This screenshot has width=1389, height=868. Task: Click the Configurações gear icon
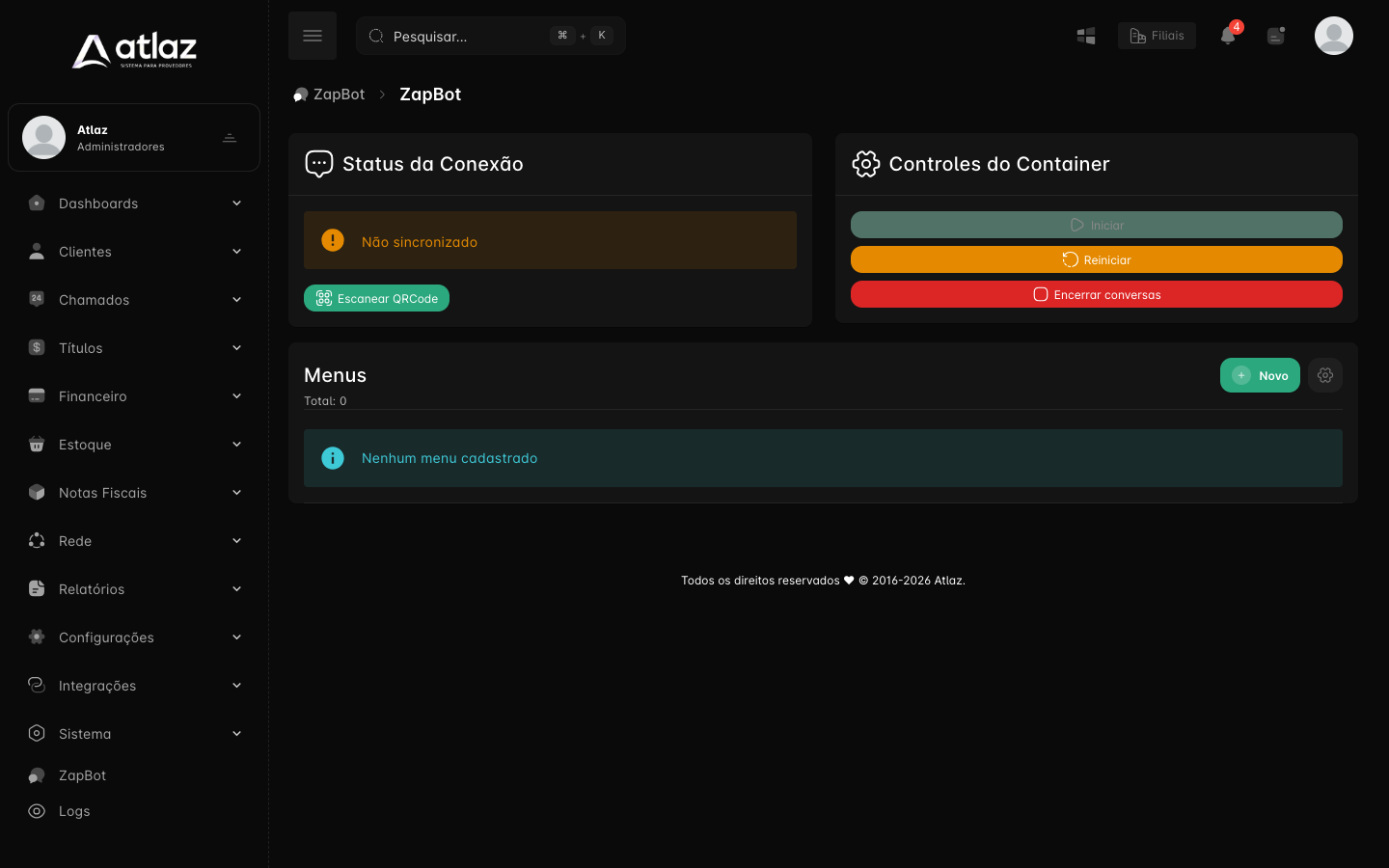click(37, 637)
